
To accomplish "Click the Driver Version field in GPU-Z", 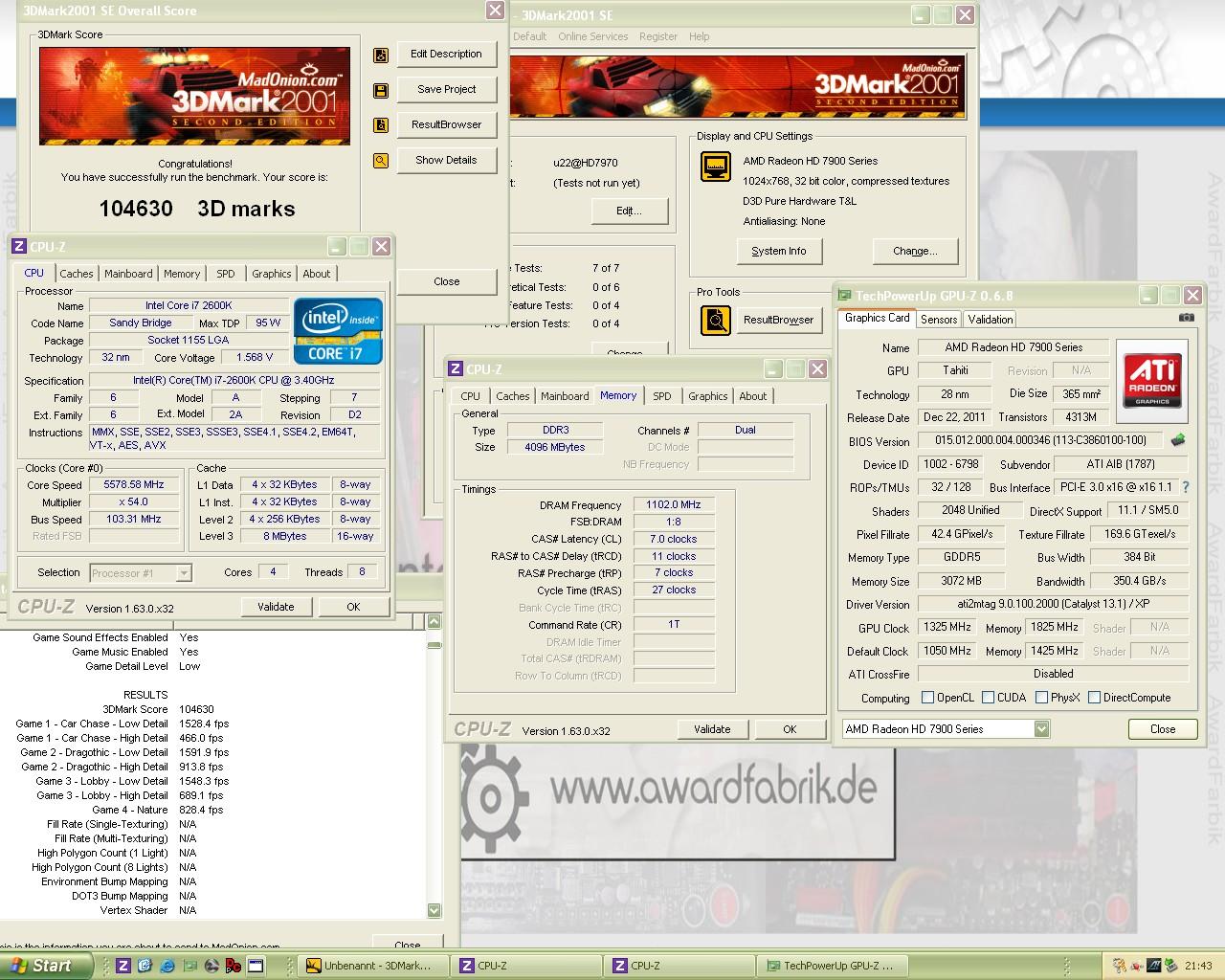I will 1053,605.
